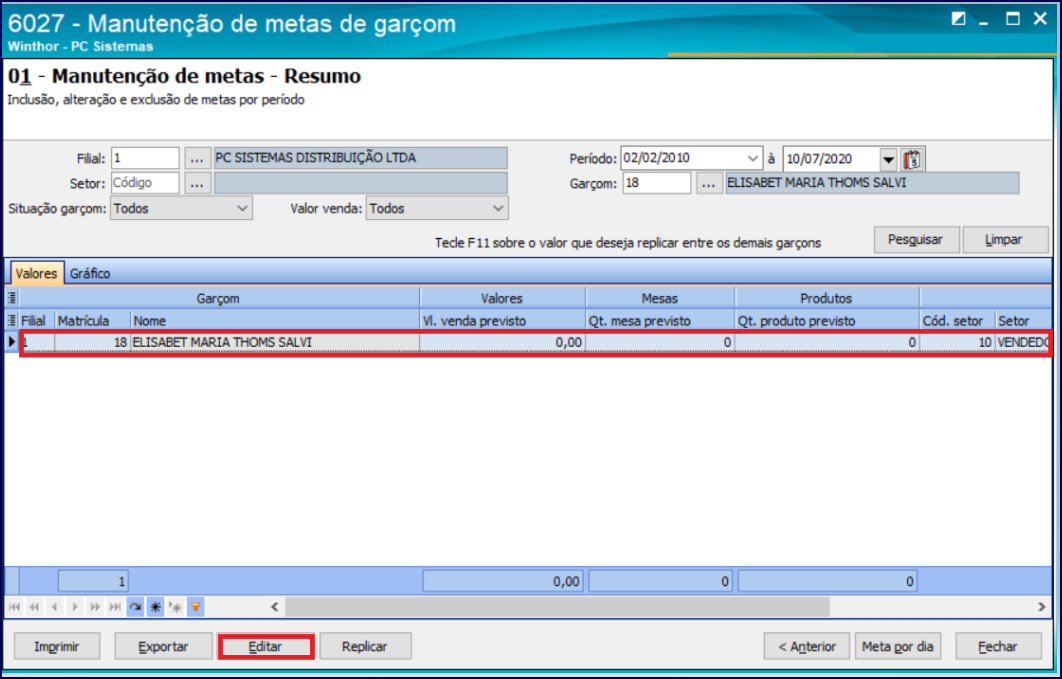Click the Meta por dia button
Viewport: 1062px width, 679px height.
tap(897, 647)
